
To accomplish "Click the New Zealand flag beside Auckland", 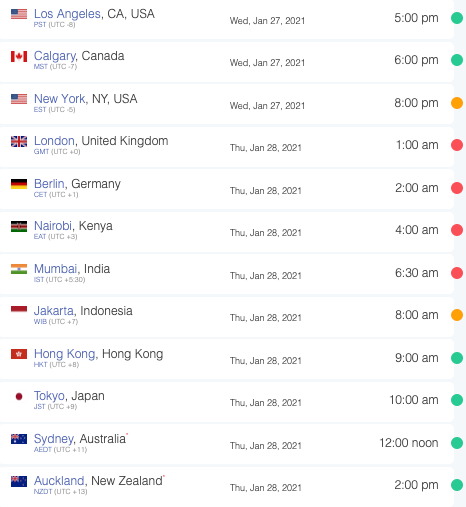I will coord(19,481).
